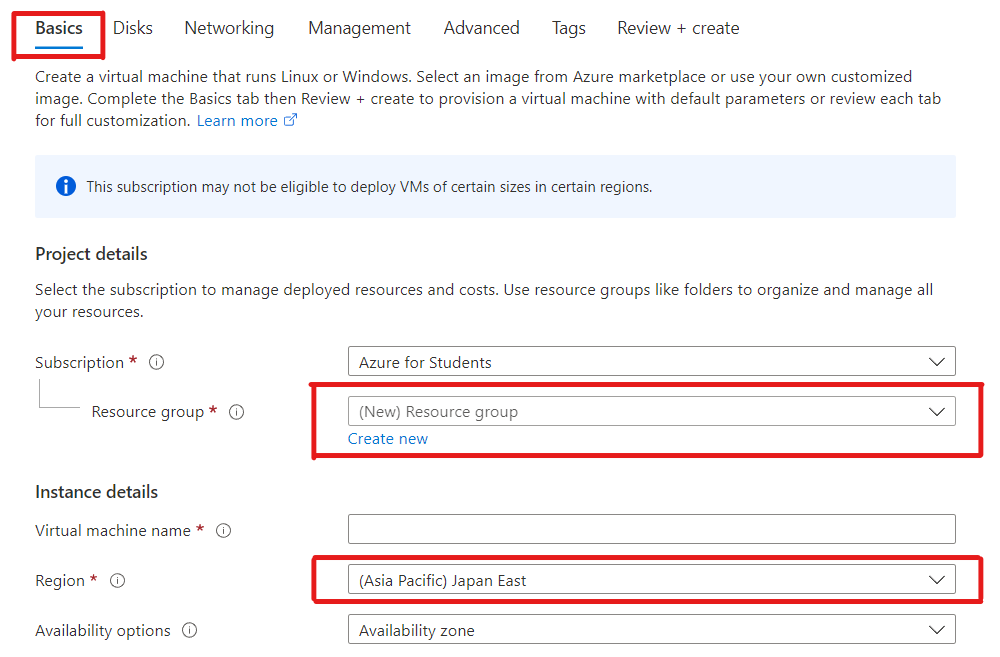Click the blue info icon in the subscription notice
1000x657 pixels.
(x=66, y=186)
